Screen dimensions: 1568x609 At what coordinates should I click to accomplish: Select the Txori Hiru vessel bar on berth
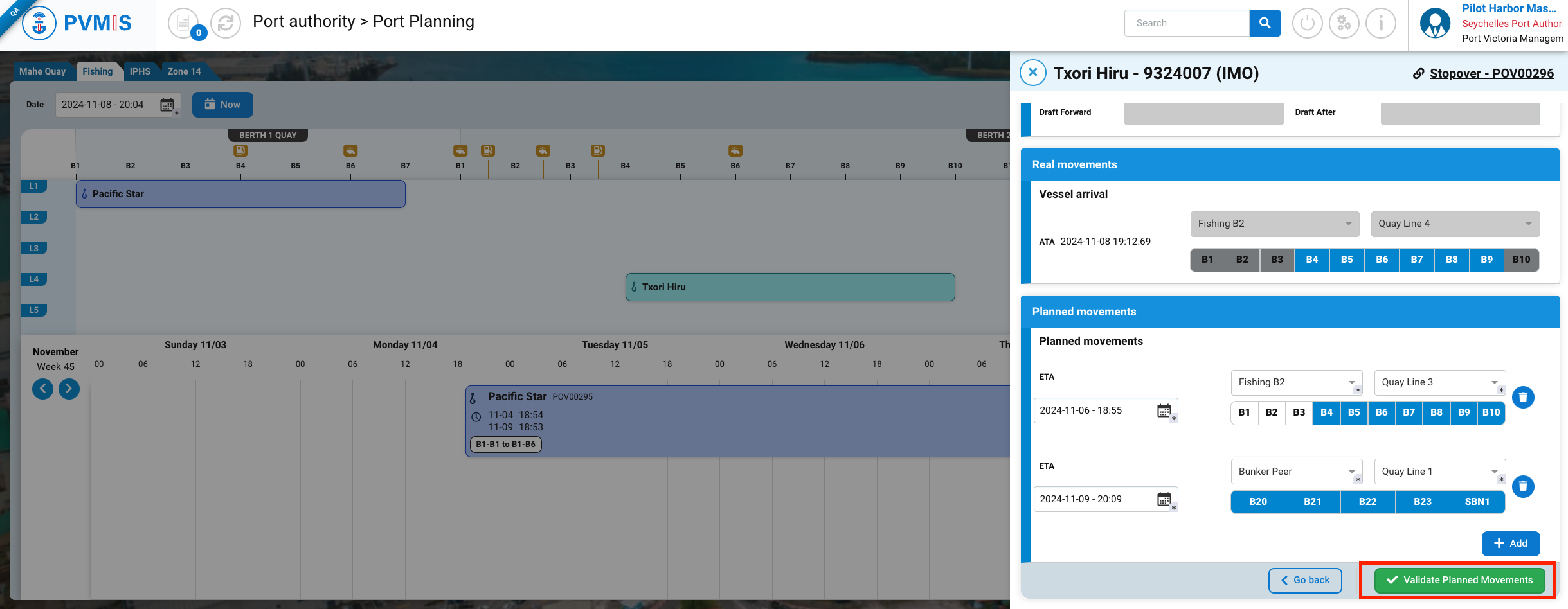[789, 287]
